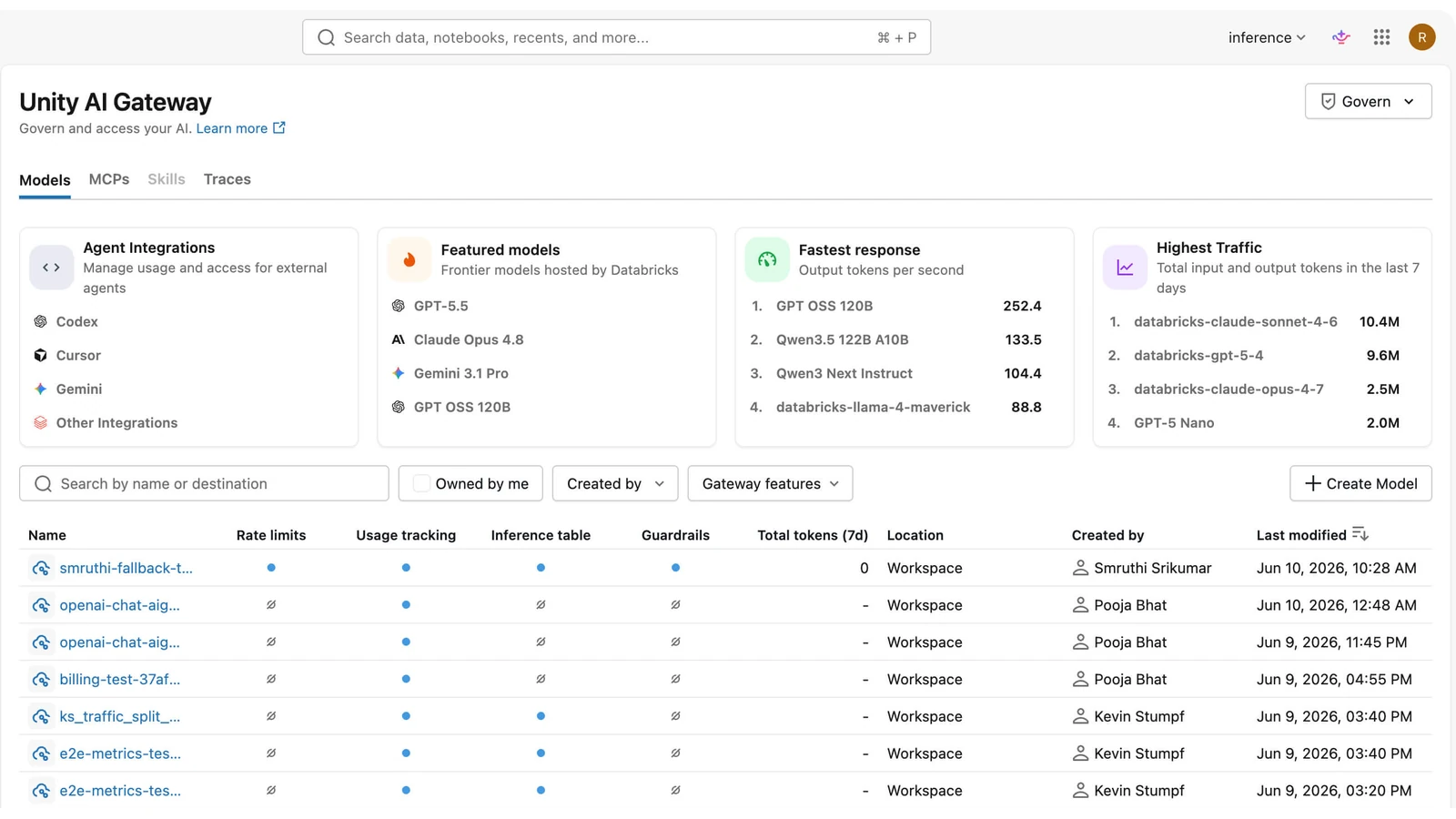Click the GPT-5.5 model icon
The width and height of the screenshot is (1456, 819).
point(398,307)
